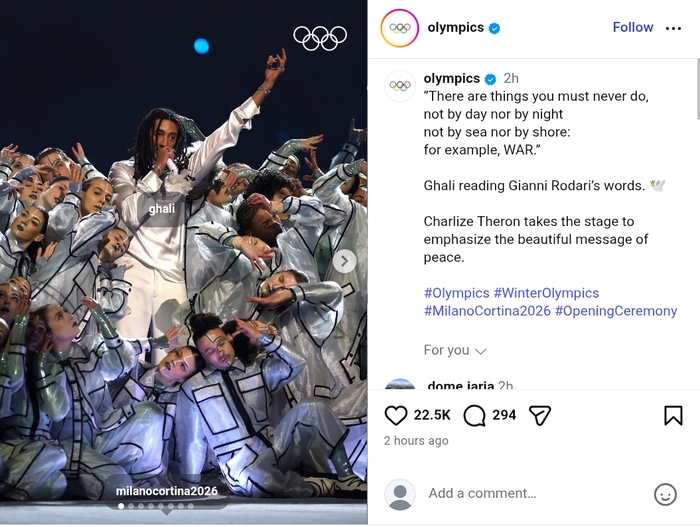This screenshot has height=527, width=700.
Task: Open #MilanoCortina2026 hashtag link
Action: [x=487, y=311]
